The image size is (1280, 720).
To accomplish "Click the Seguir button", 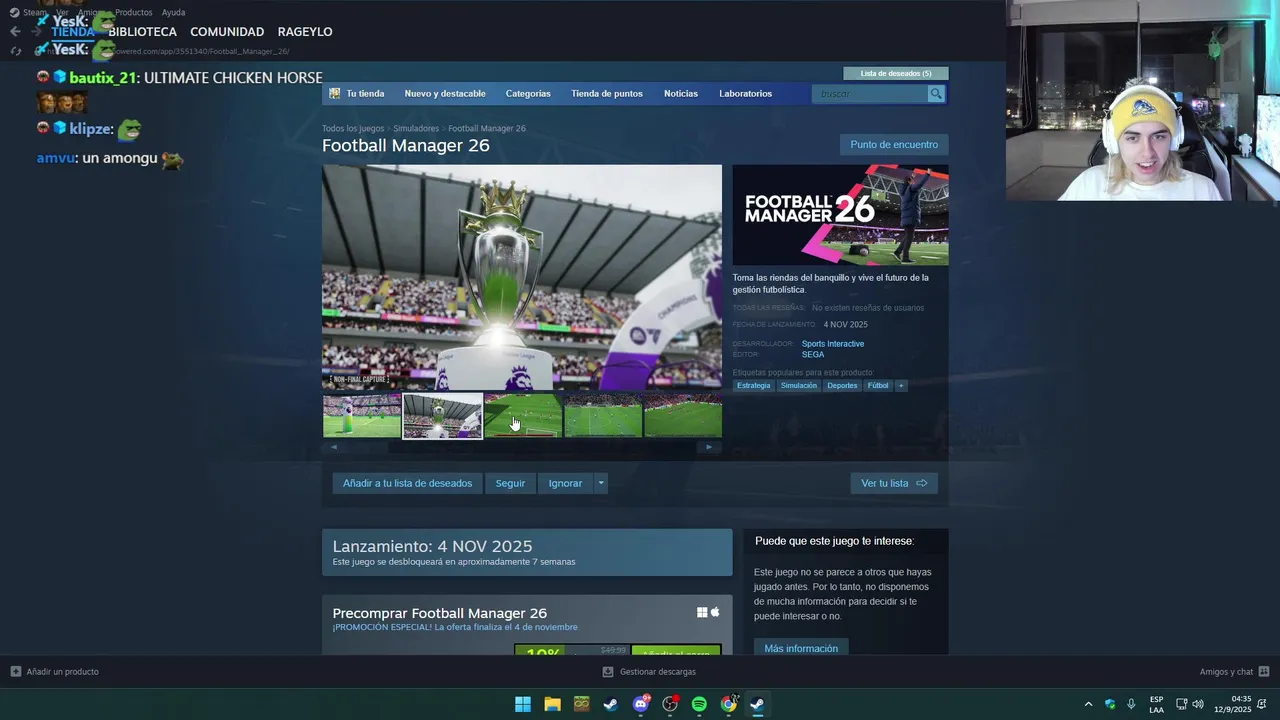I will (x=510, y=483).
